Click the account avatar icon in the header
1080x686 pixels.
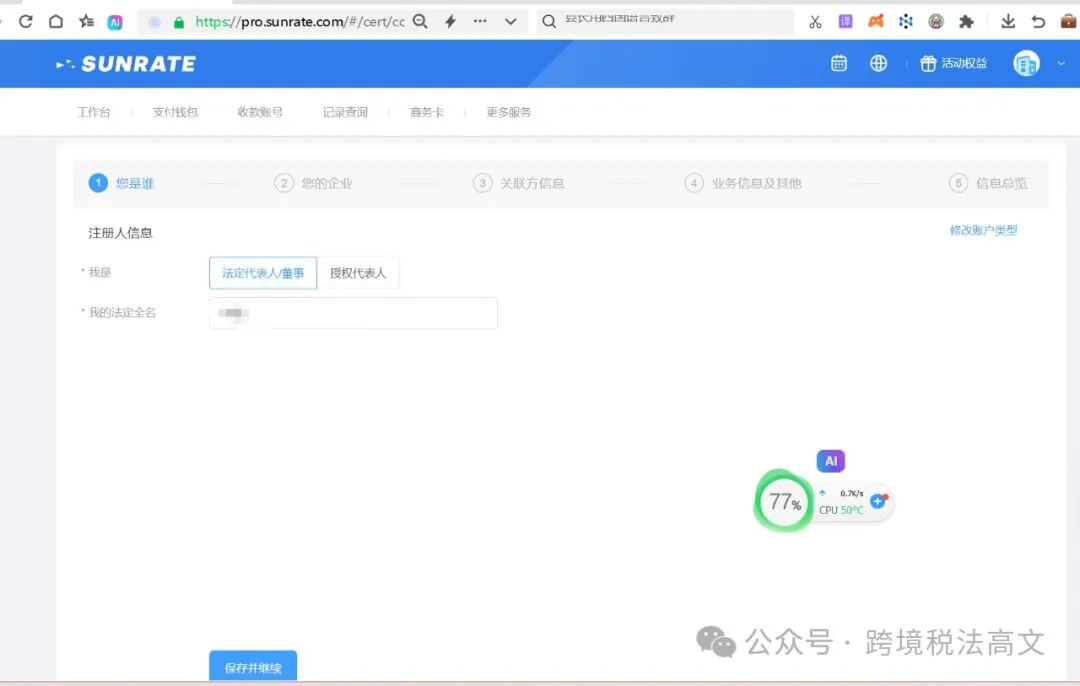(x=1025, y=63)
